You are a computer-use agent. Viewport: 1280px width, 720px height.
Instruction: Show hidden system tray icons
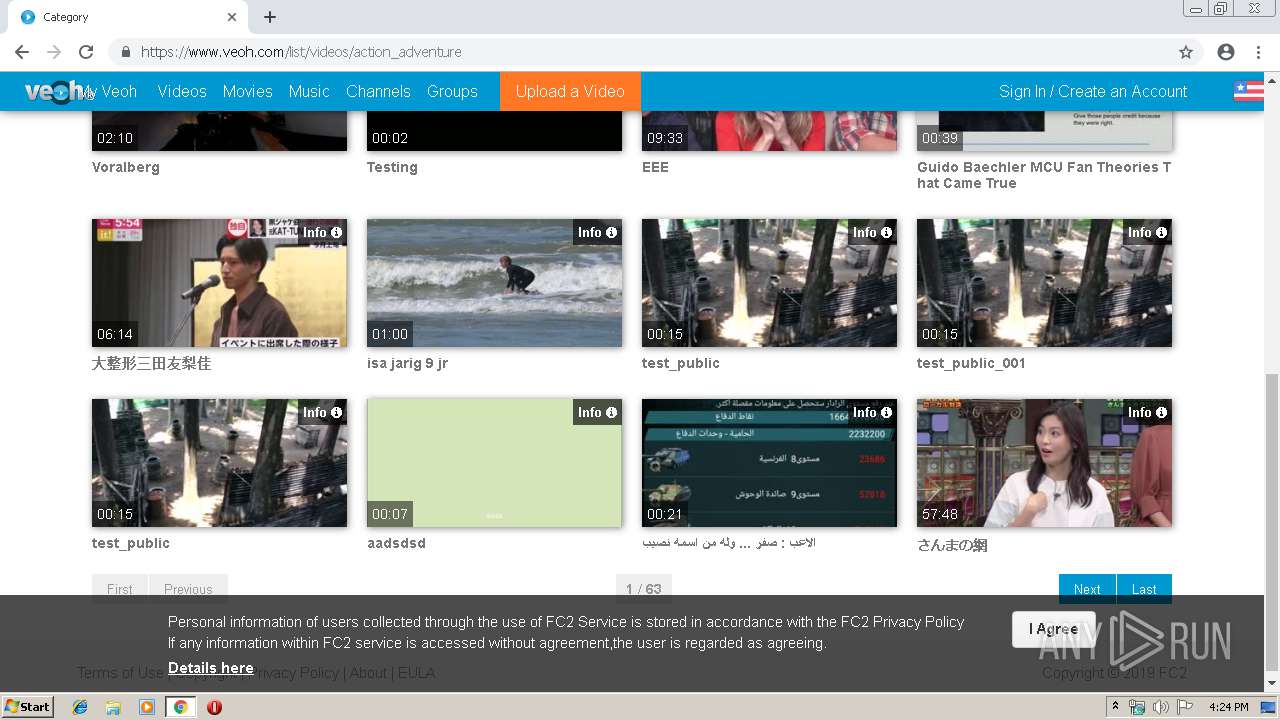pyautogui.click(x=1115, y=707)
